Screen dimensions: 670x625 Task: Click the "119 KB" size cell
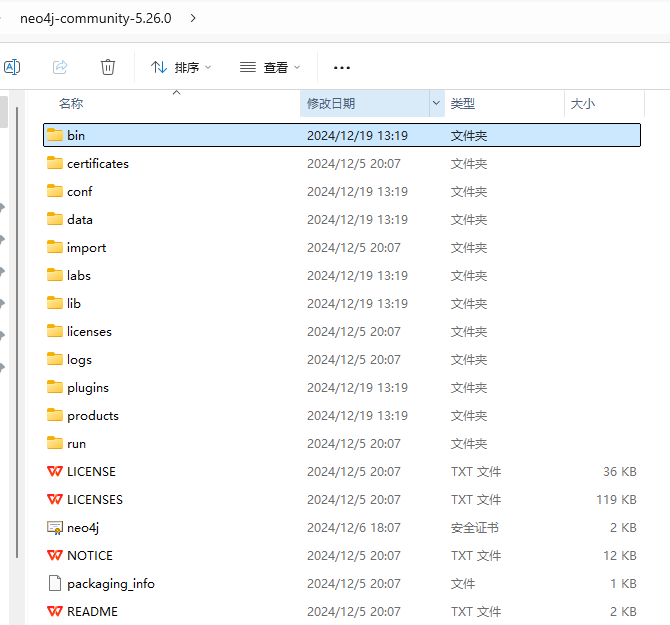click(617, 499)
